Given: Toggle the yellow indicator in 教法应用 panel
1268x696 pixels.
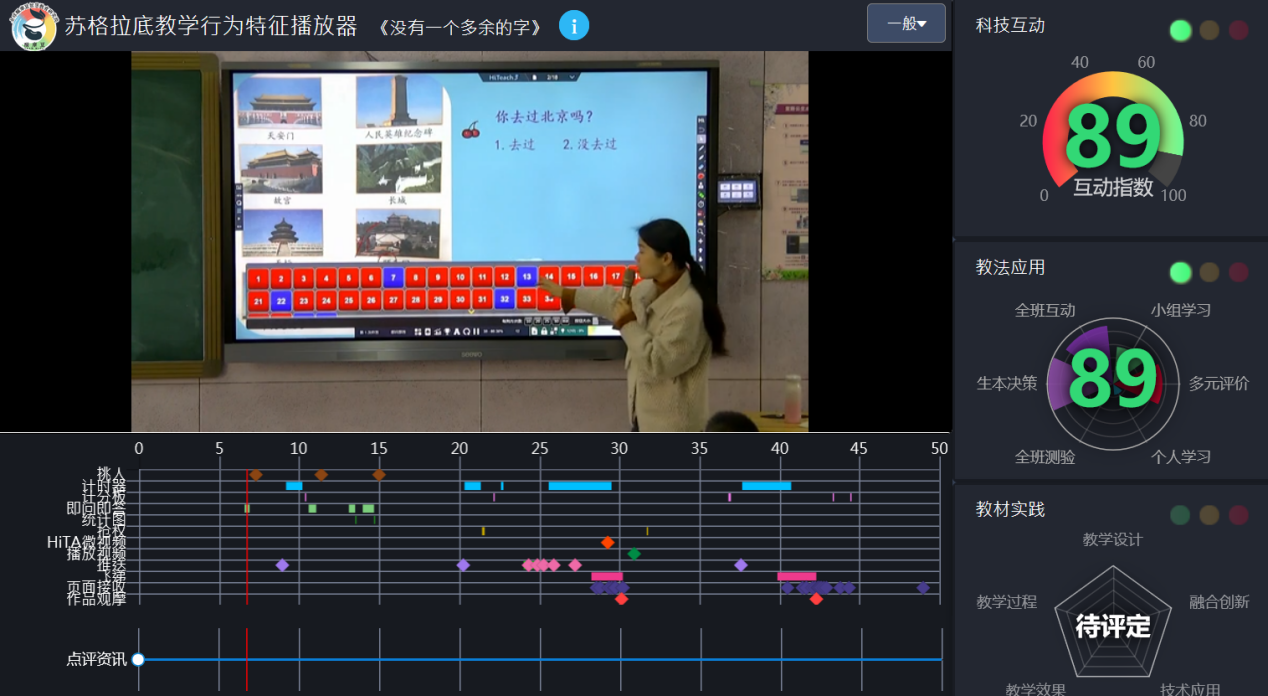Looking at the screenshot, I should (1210, 272).
